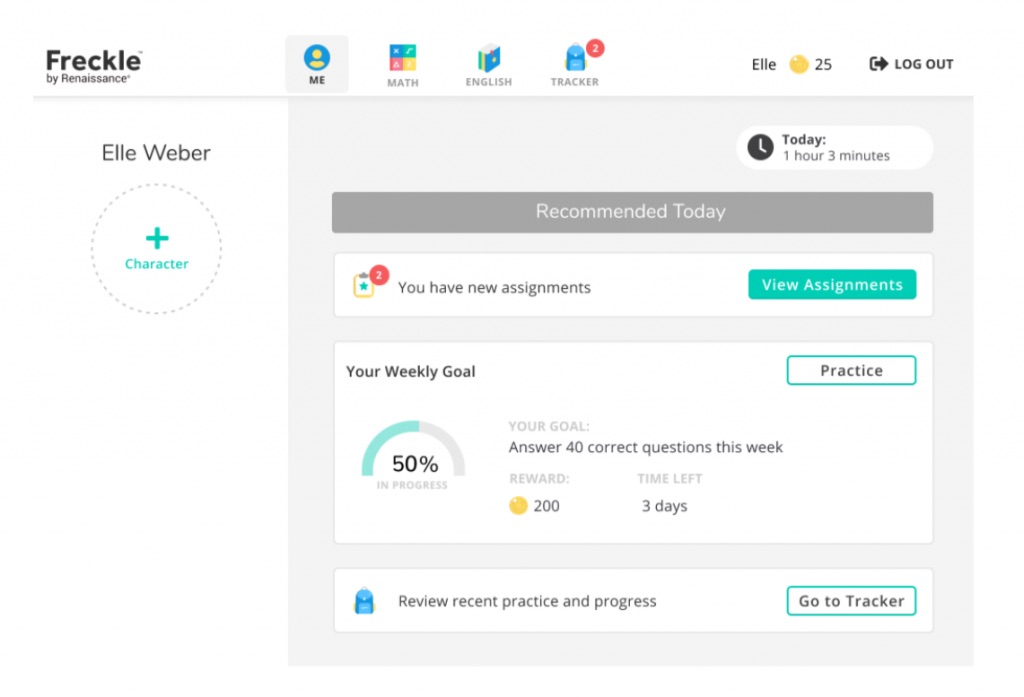Click the Log Out link
This screenshot has height=697, width=1024.
[912, 65]
